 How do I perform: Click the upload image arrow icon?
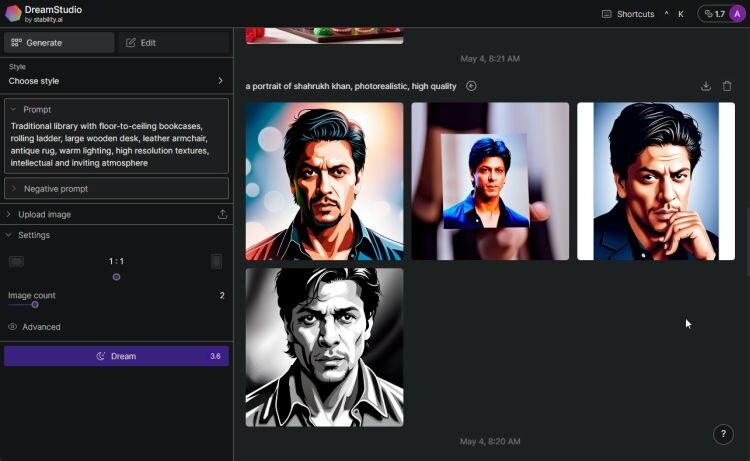(x=222, y=214)
